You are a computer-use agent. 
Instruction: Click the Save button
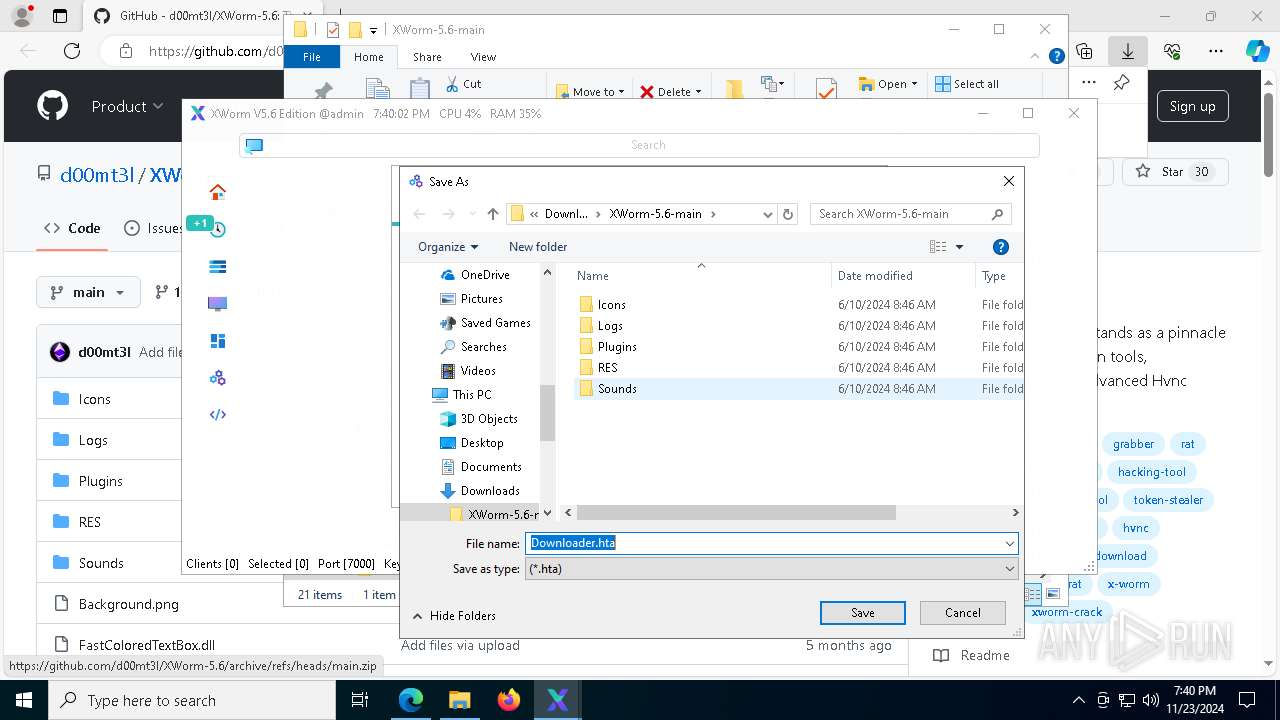(x=863, y=613)
